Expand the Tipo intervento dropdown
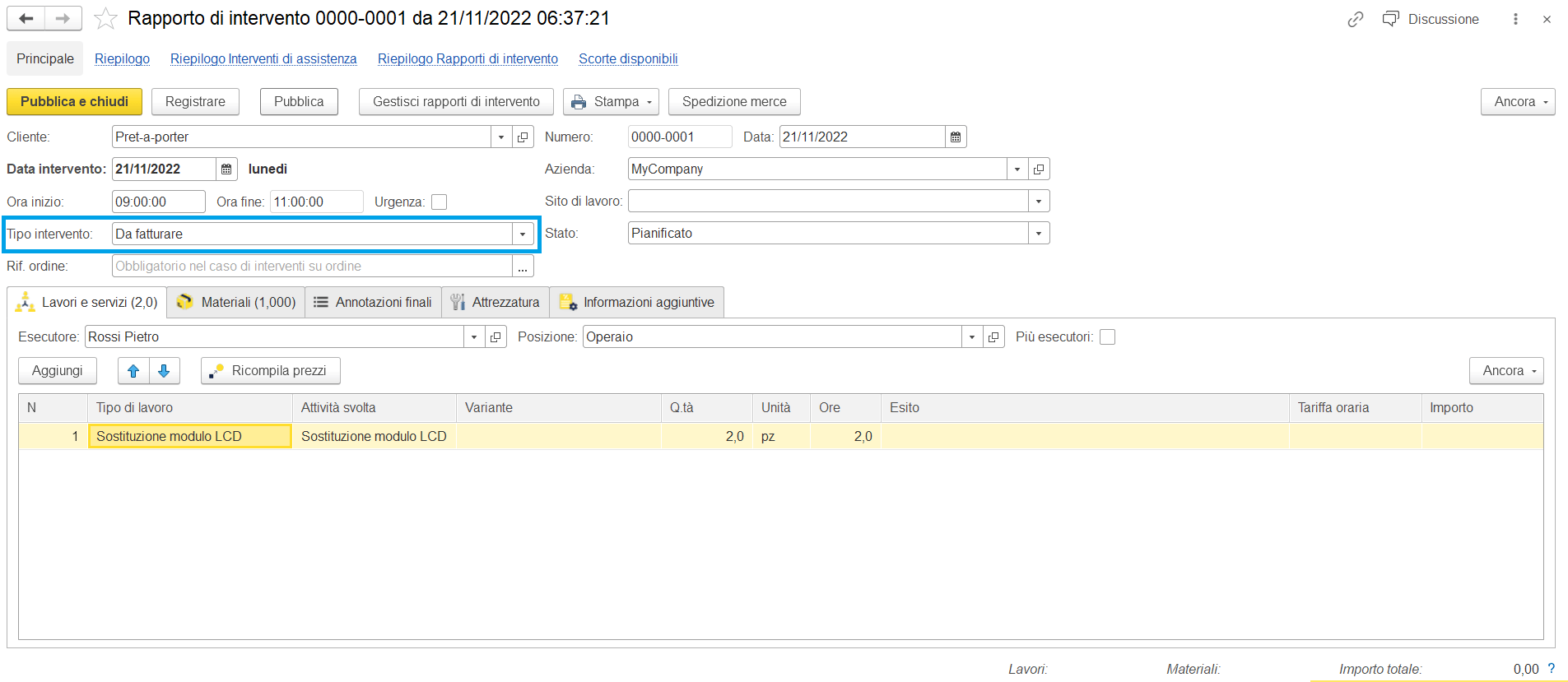This screenshot has height=682, width=1568. pyautogui.click(x=523, y=234)
